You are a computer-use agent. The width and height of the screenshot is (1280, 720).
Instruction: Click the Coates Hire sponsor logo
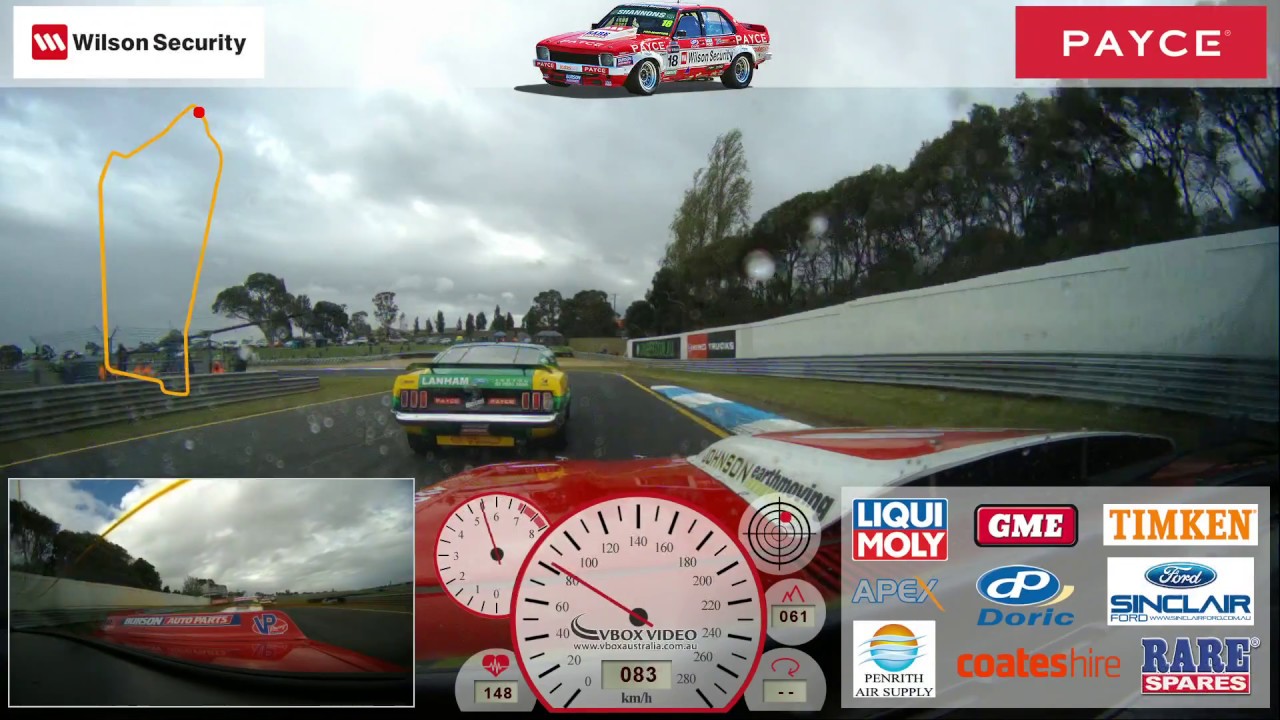pos(1038,664)
